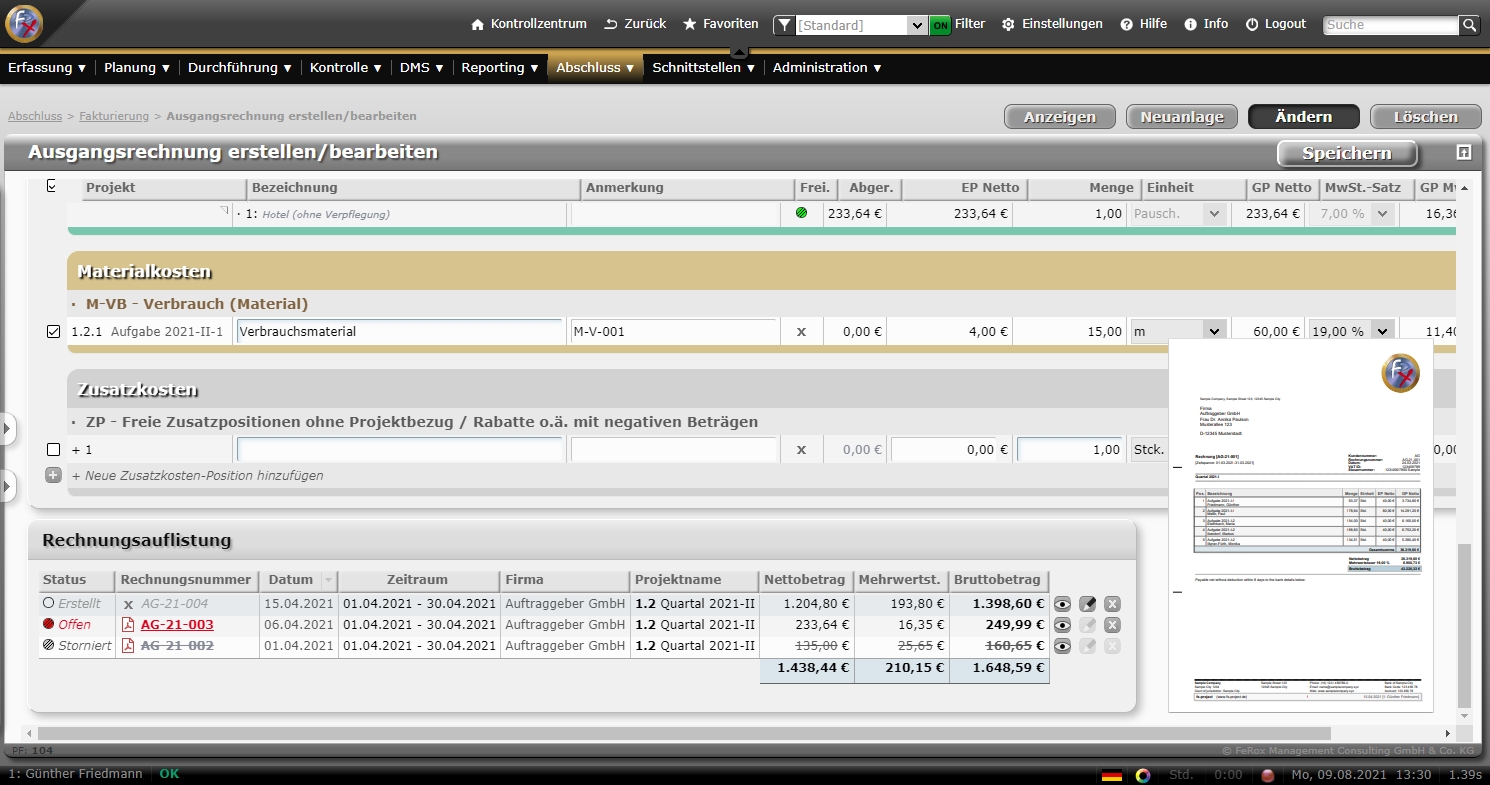Open the Reporting menu
Viewport: 1490px width, 785px height.
[x=500, y=68]
